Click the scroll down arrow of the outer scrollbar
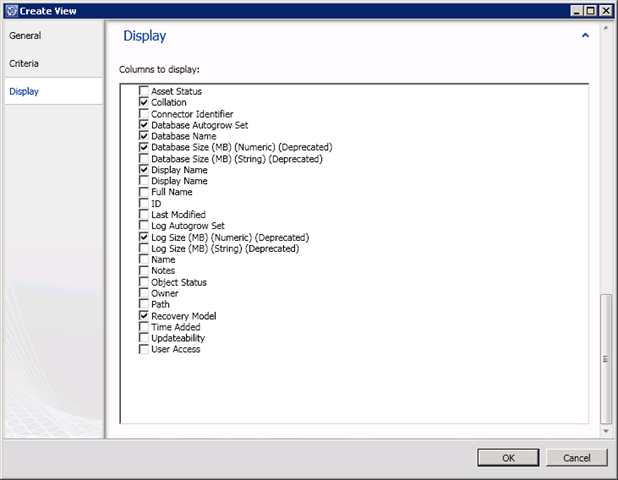 click(x=604, y=431)
